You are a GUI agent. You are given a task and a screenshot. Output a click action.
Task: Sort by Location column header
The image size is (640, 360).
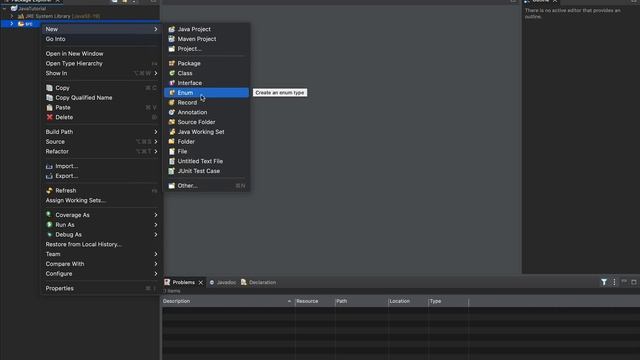pyautogui.click(x=408, y=301)
